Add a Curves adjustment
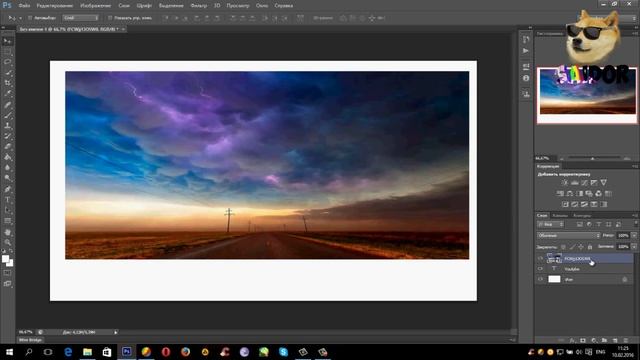Image resolution: width=640 pixels, height=360 pixels. point(584,182)
